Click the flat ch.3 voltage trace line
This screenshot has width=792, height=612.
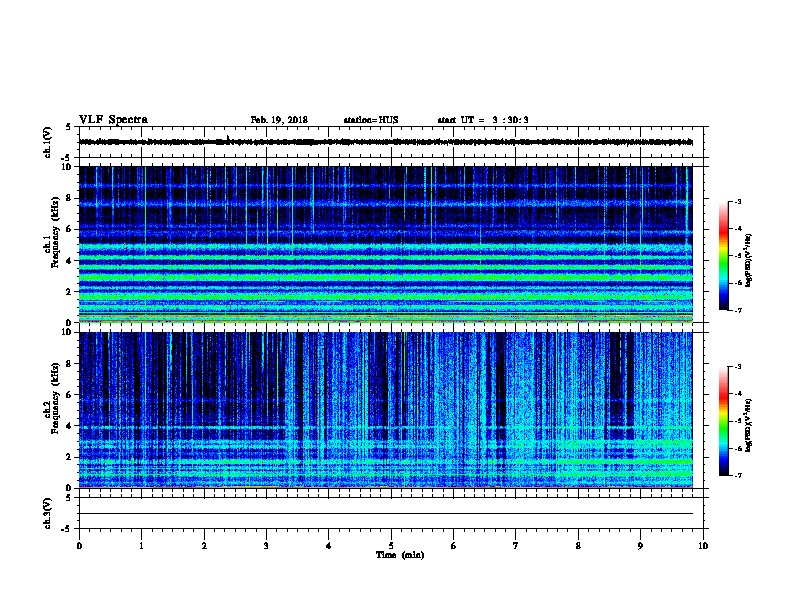click(386, 514)
